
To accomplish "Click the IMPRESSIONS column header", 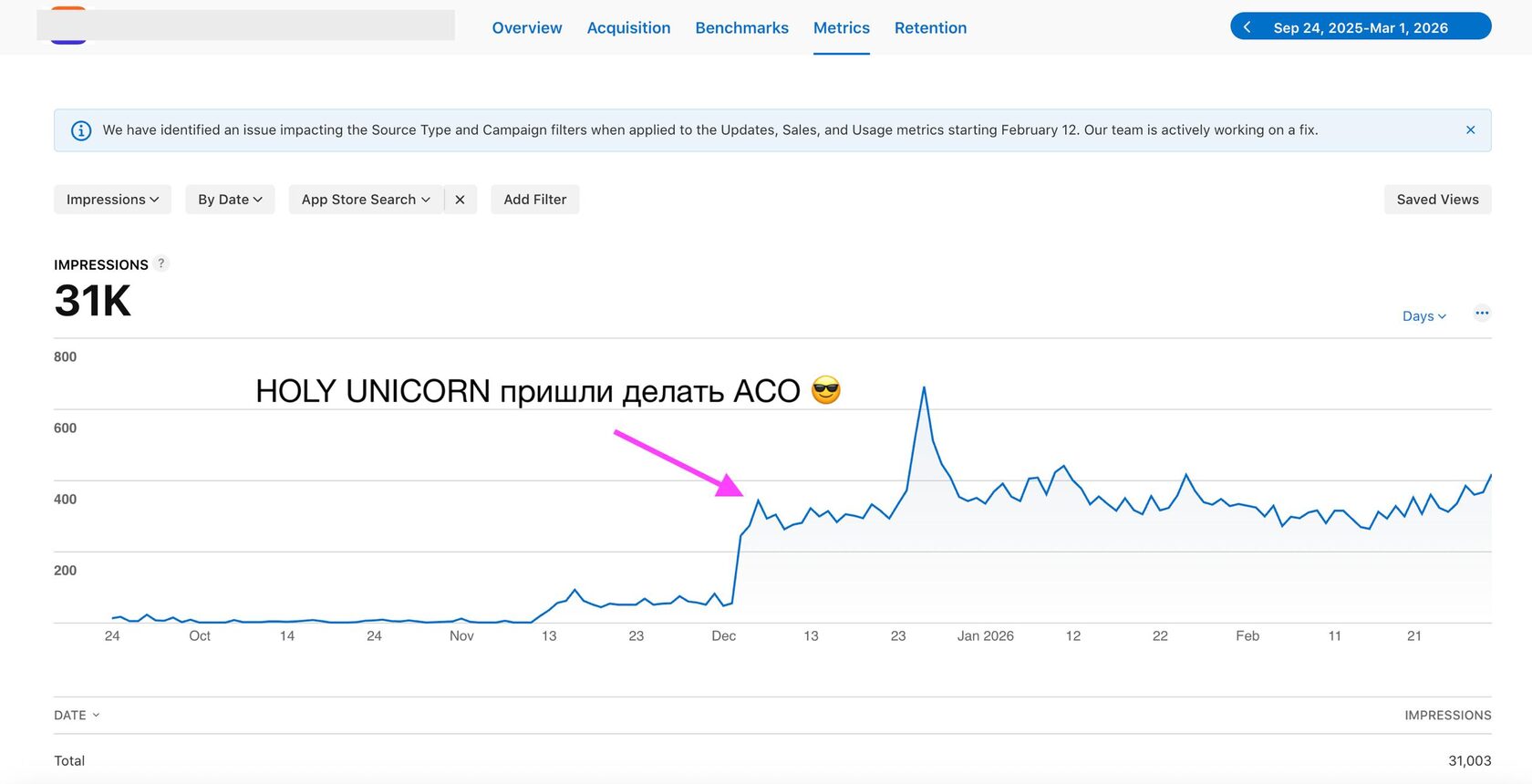I will [1447, 716].
